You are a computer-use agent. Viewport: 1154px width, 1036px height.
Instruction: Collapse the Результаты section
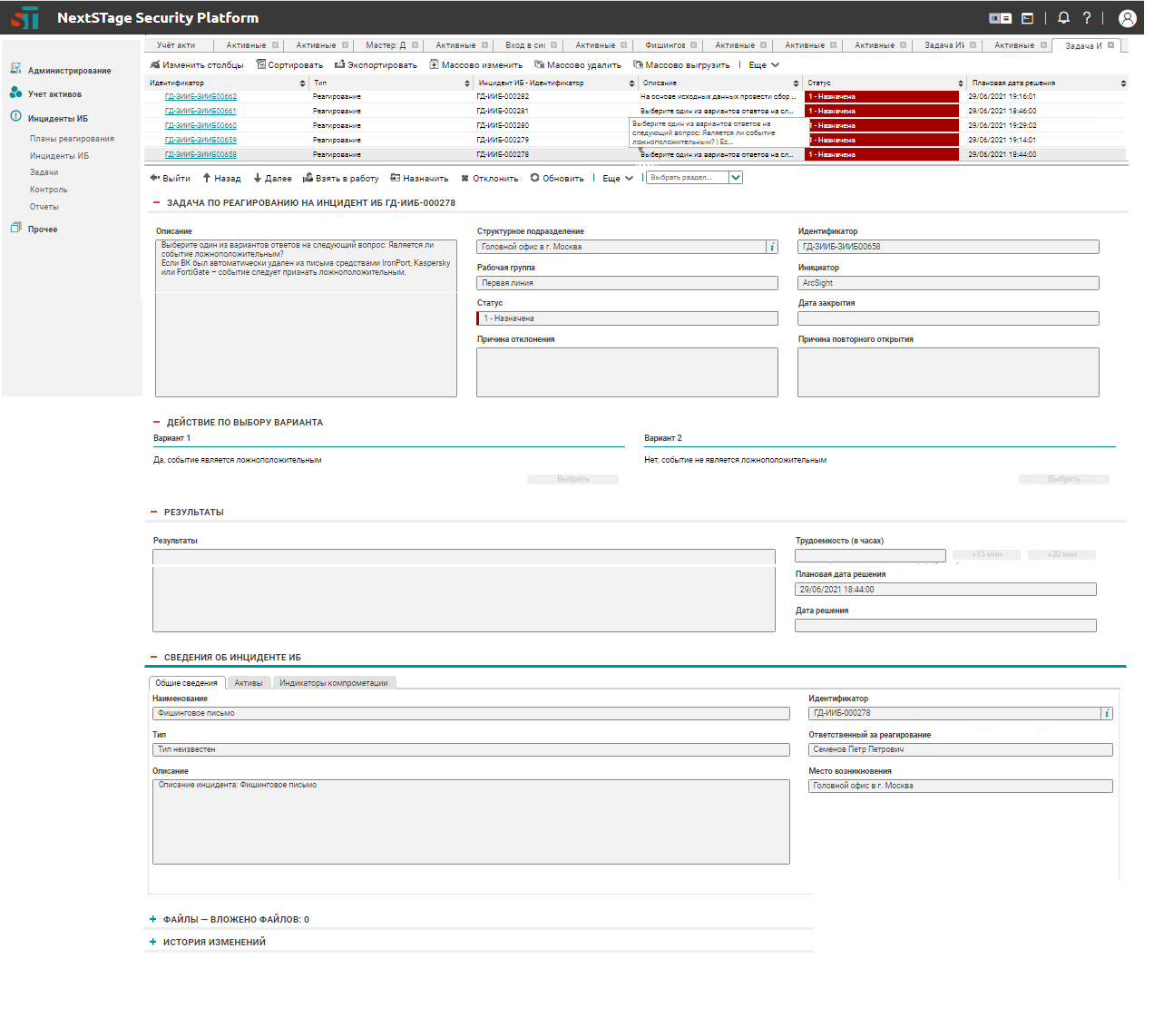coord(153,513)
